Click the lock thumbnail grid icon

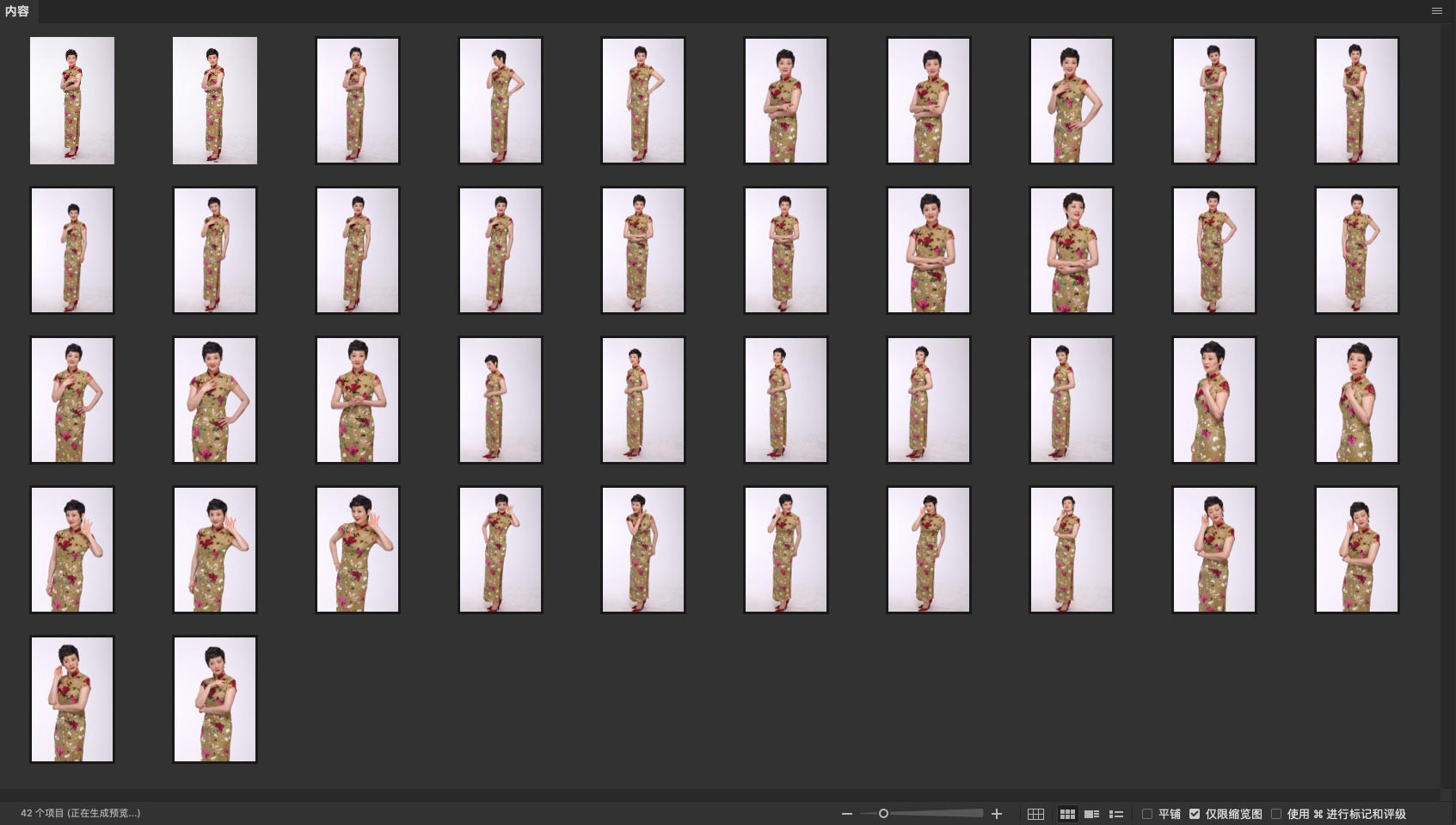tap(1035, 814)
